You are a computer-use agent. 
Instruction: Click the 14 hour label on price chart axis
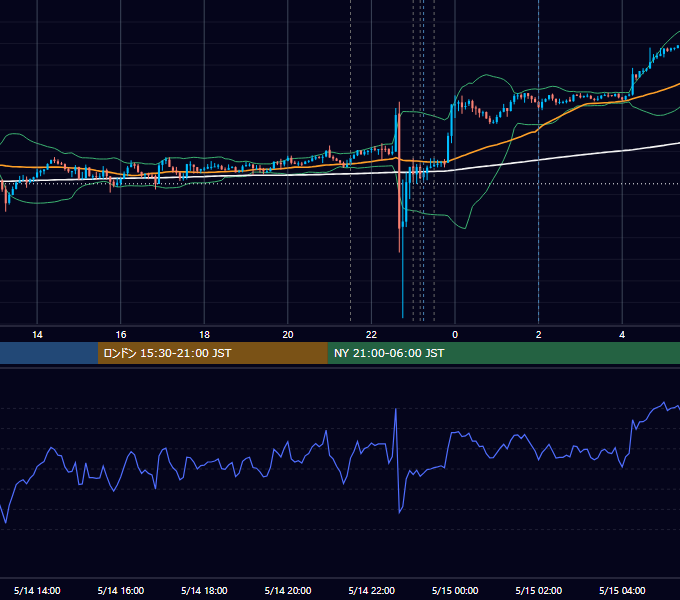37,335
